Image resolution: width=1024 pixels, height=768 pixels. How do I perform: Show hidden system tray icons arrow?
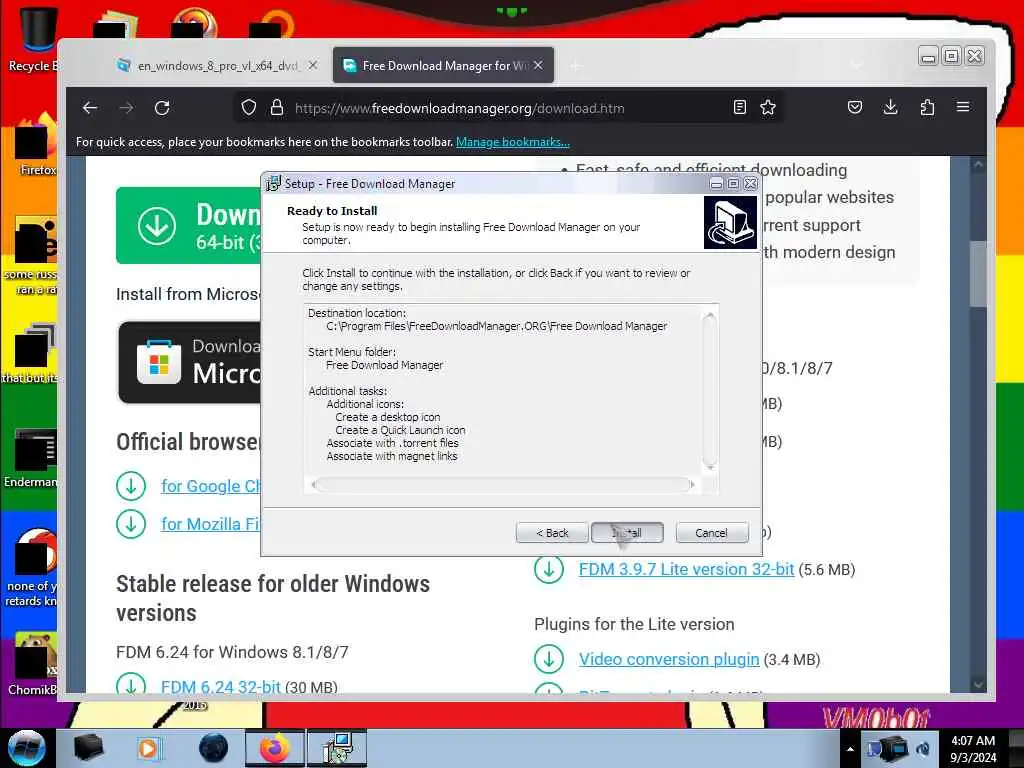coord(850,748)
